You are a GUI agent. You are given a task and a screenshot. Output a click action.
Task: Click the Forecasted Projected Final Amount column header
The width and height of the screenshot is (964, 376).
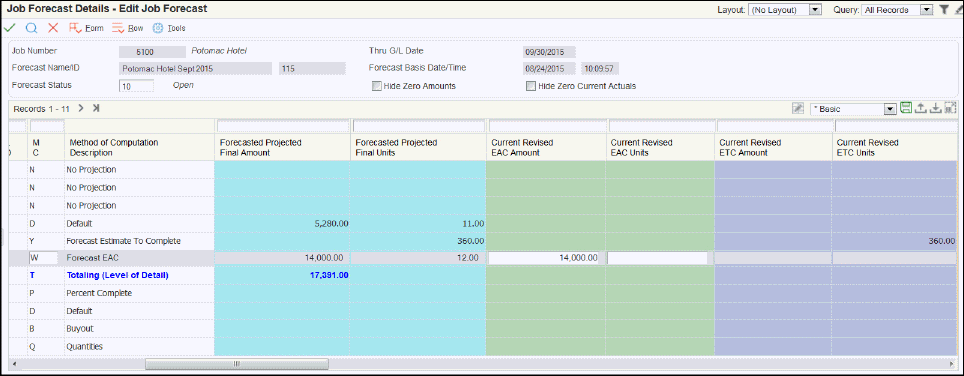282,147
